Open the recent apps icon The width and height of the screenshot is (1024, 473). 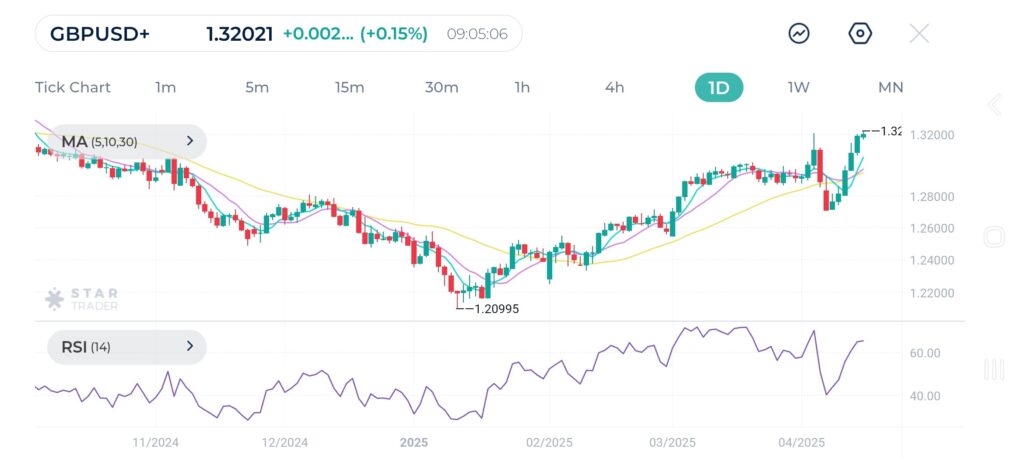pyautogui.click(x=994, y=370)
